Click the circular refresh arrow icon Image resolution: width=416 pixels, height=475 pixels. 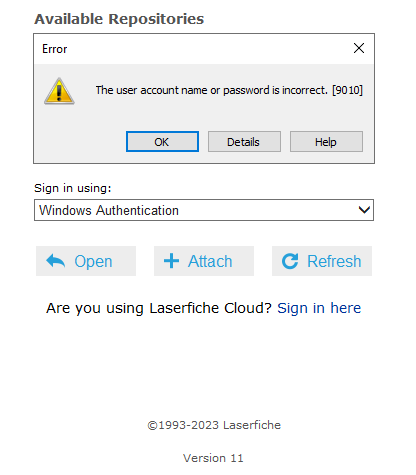click(x=290, y=261)
